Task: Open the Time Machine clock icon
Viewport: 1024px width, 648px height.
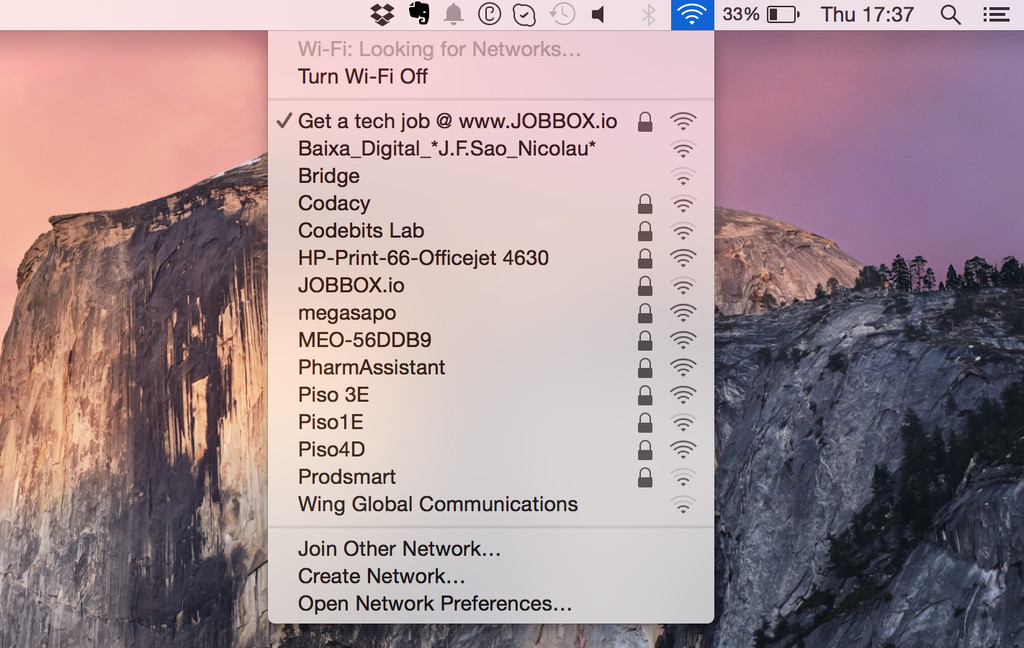Action: (x=562, y=14)
